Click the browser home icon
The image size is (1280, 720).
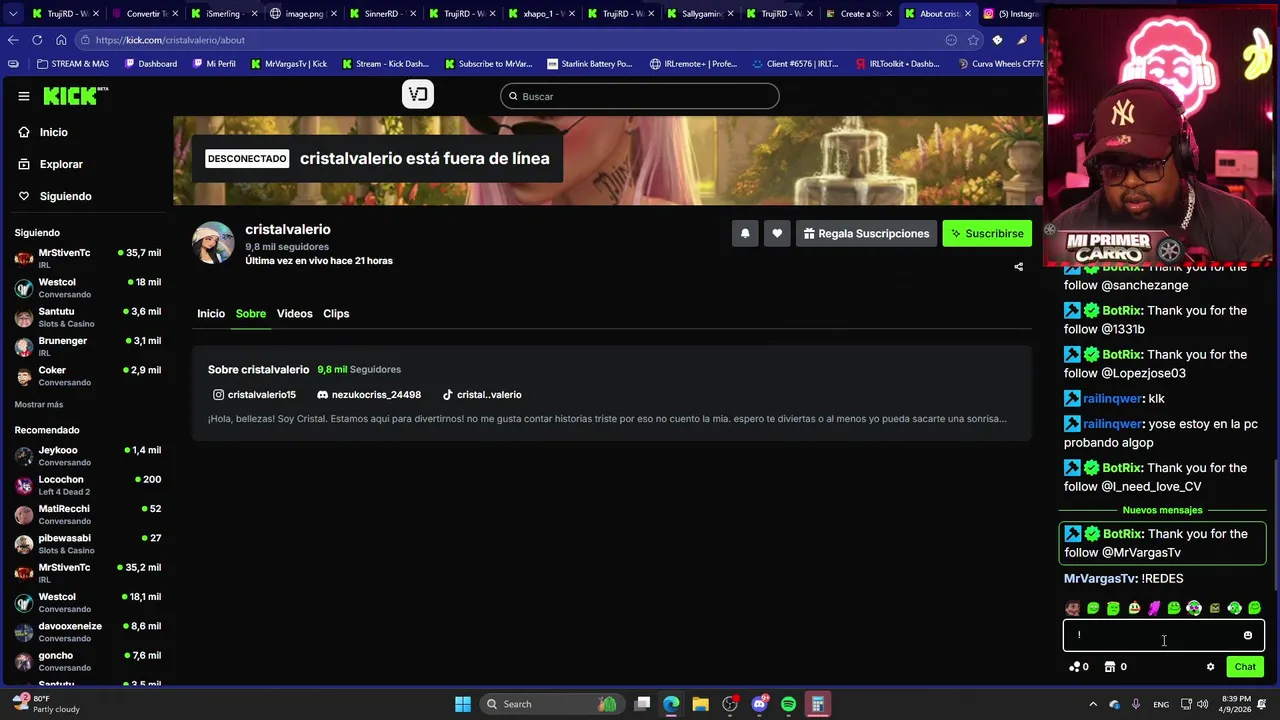tap(61, 40)
